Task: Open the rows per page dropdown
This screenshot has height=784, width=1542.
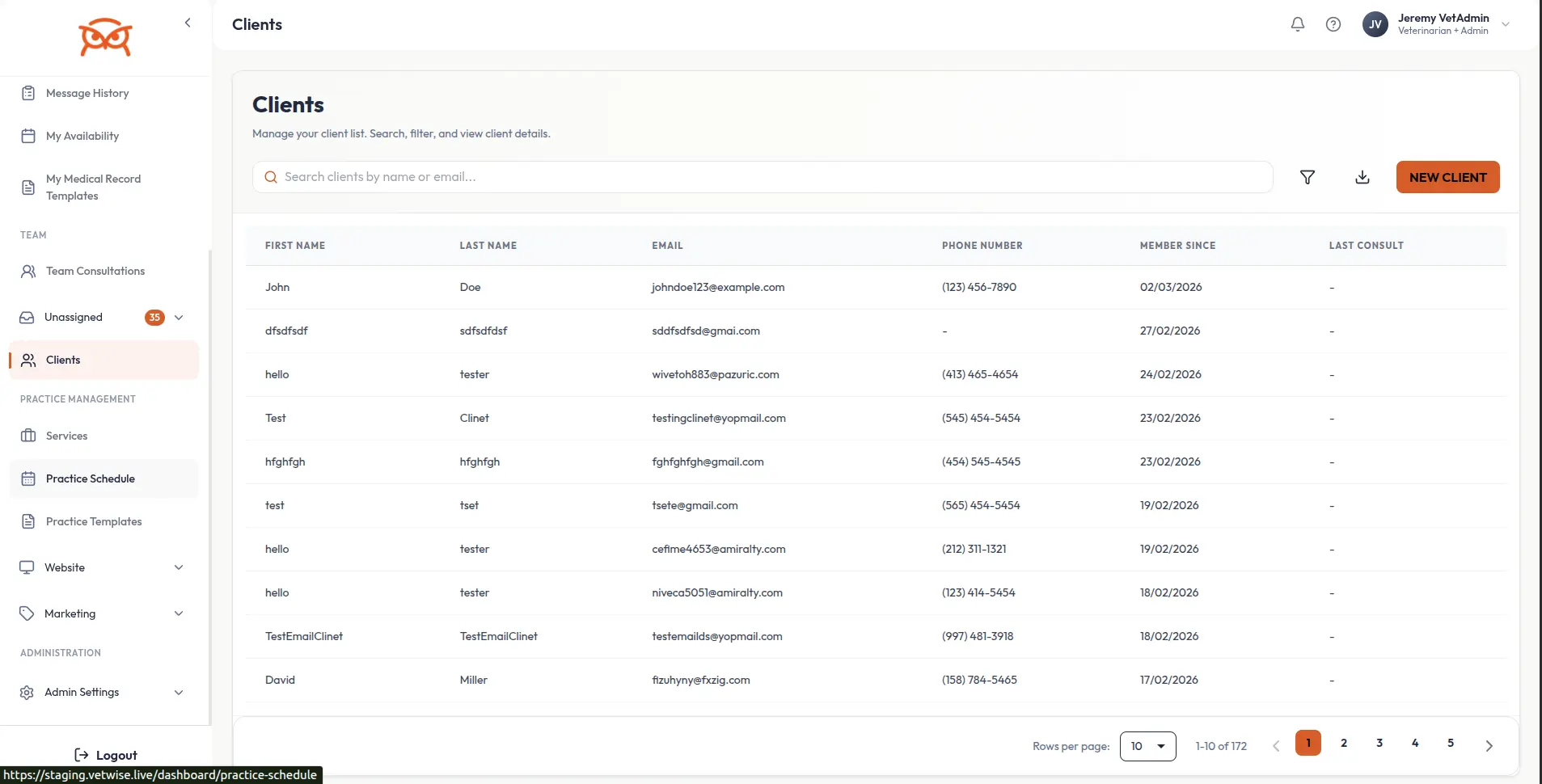Action: click(x=1147, y=746)
